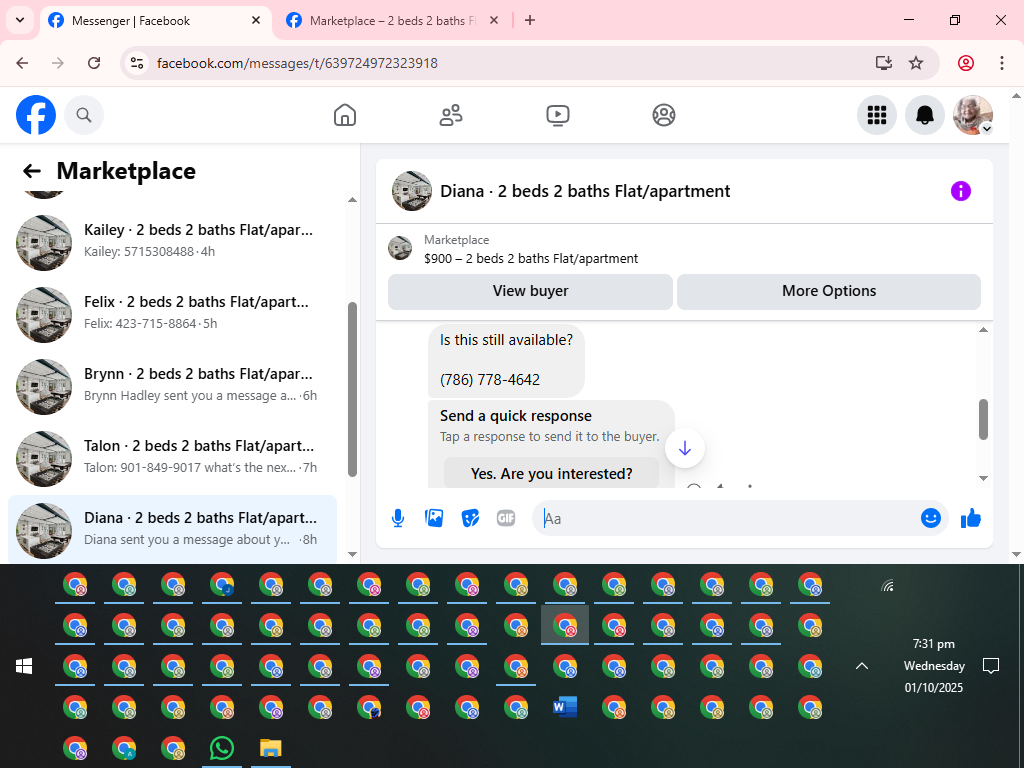Image resolution: width=1024 pixels, height=768 pixels.
Task: Open Felix conversation in list
Action: (172, 315)
